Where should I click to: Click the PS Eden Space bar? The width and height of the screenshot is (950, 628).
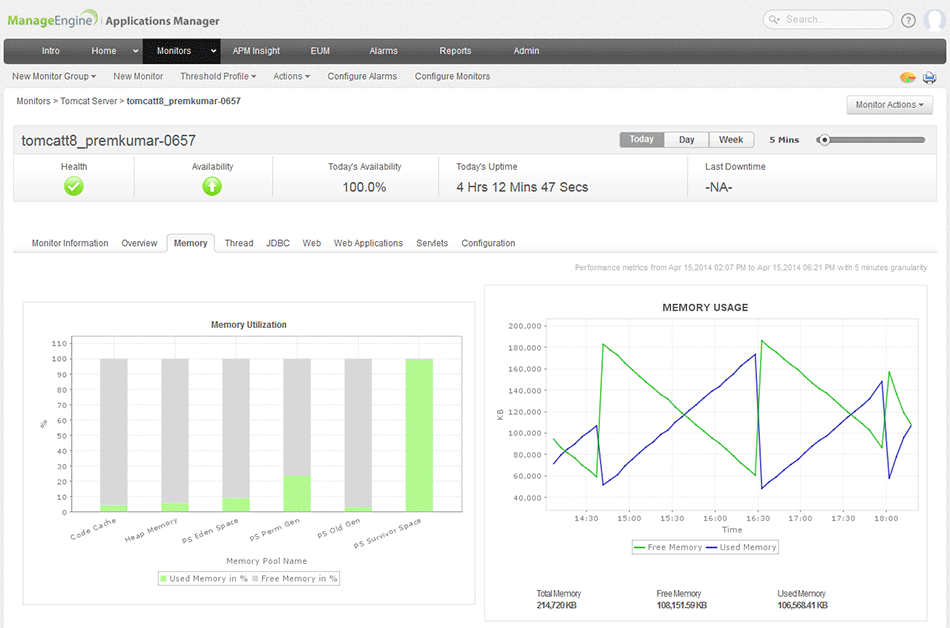(236, 435)
